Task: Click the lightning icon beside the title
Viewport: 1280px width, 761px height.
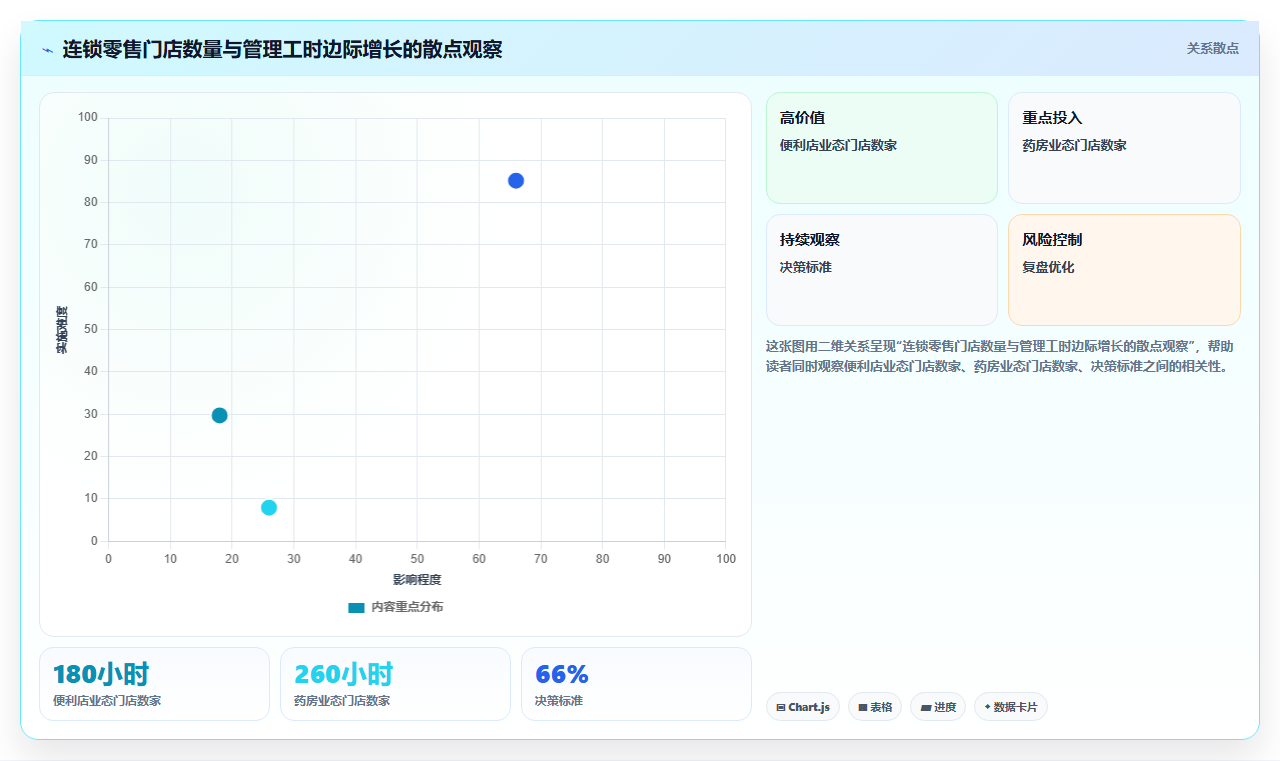Action: pos(47,50)
